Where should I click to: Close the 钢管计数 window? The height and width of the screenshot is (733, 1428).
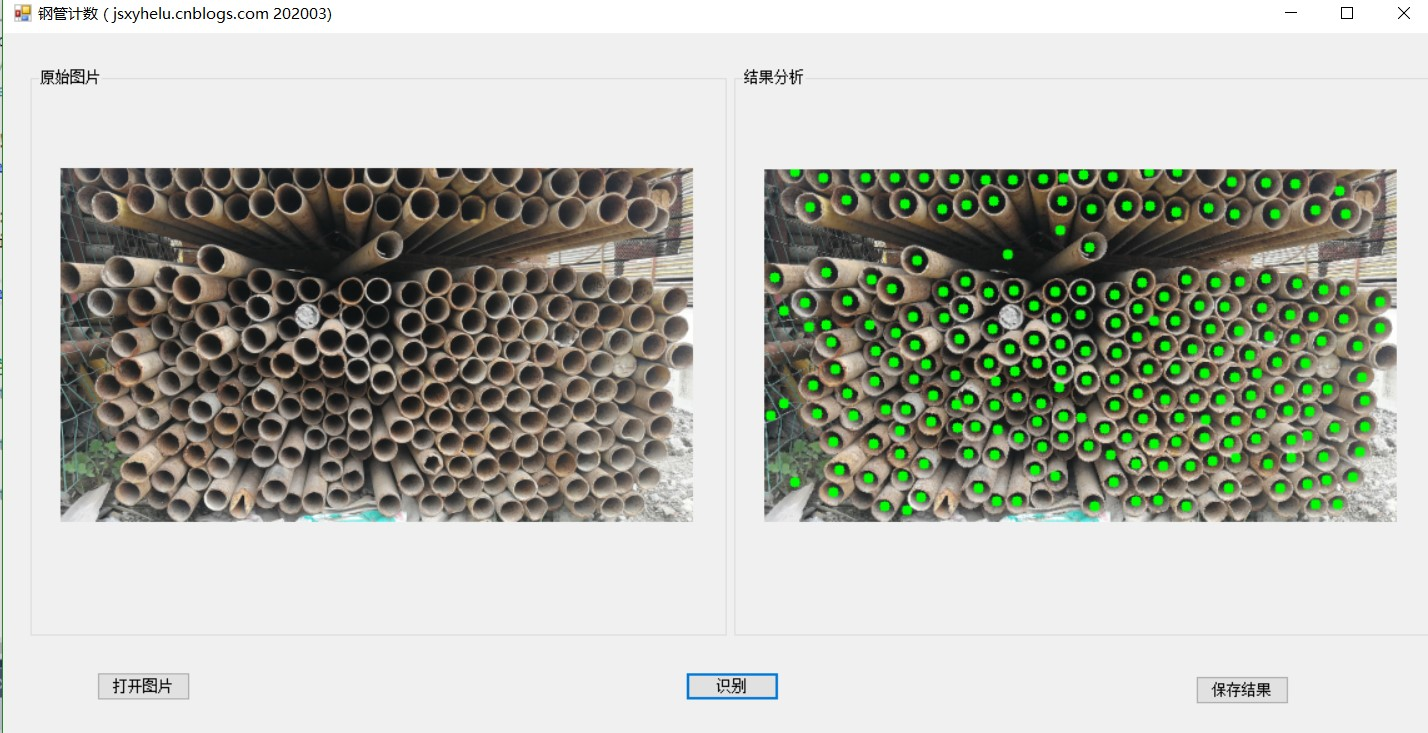pos(1403,14)
